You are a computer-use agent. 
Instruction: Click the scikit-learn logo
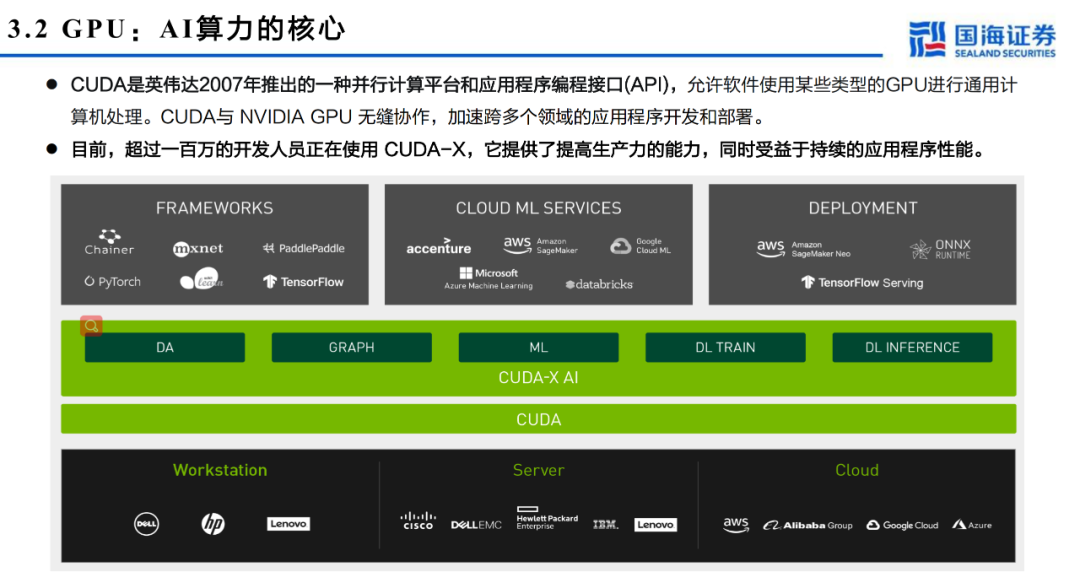(201, 278)
